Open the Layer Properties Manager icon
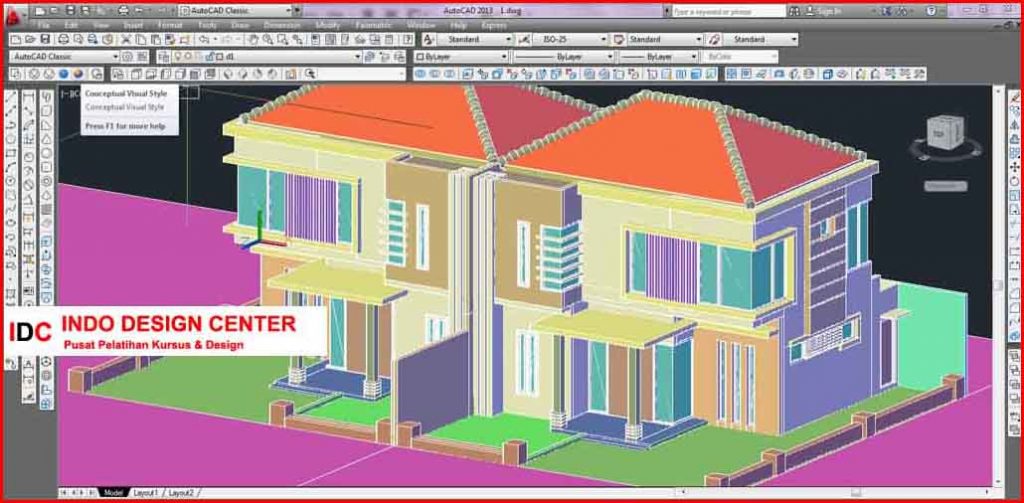Screen dimensions: 1024x503 coord(163,57)
